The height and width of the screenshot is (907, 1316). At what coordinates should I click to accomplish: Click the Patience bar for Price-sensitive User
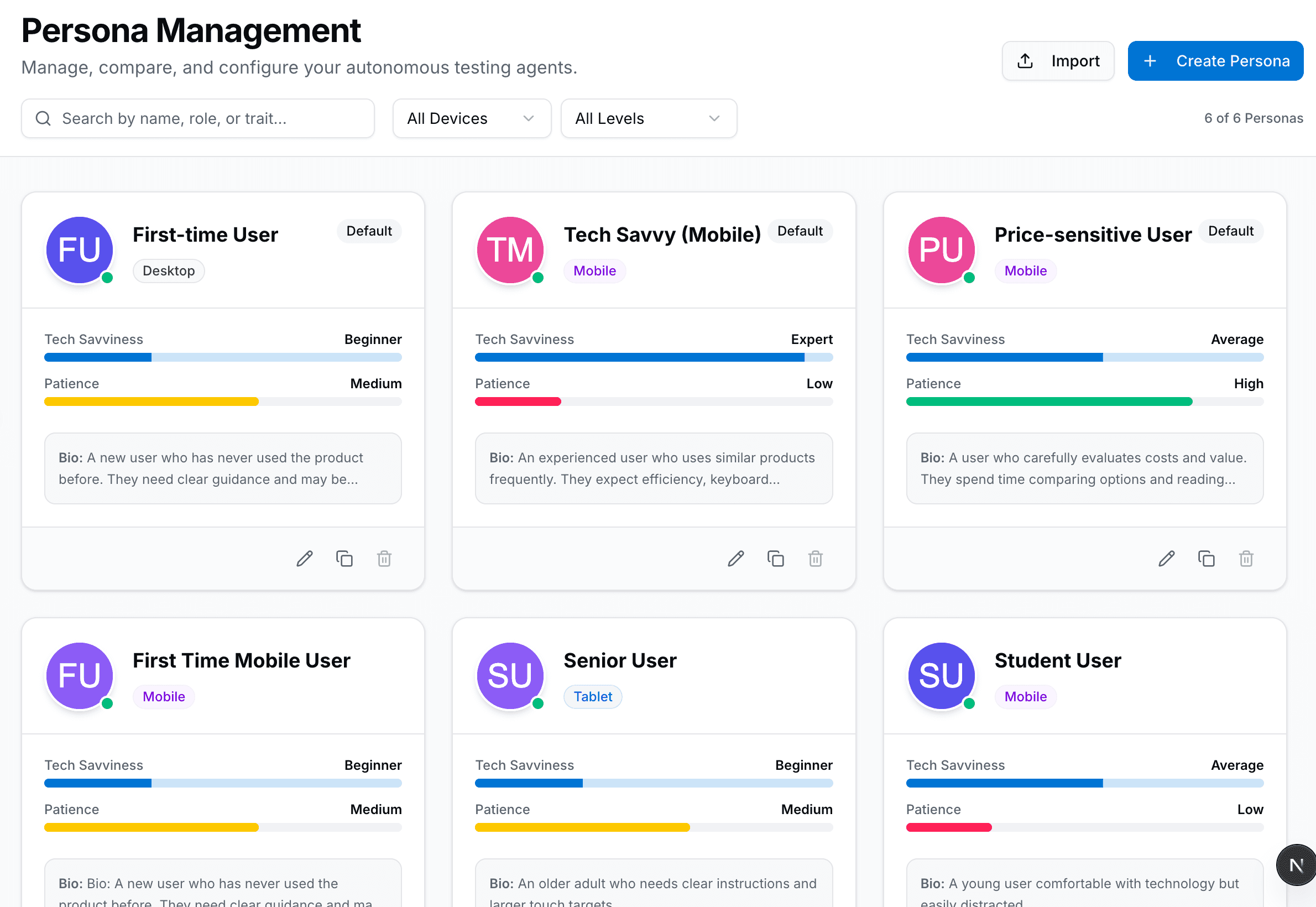(1084, 402)
